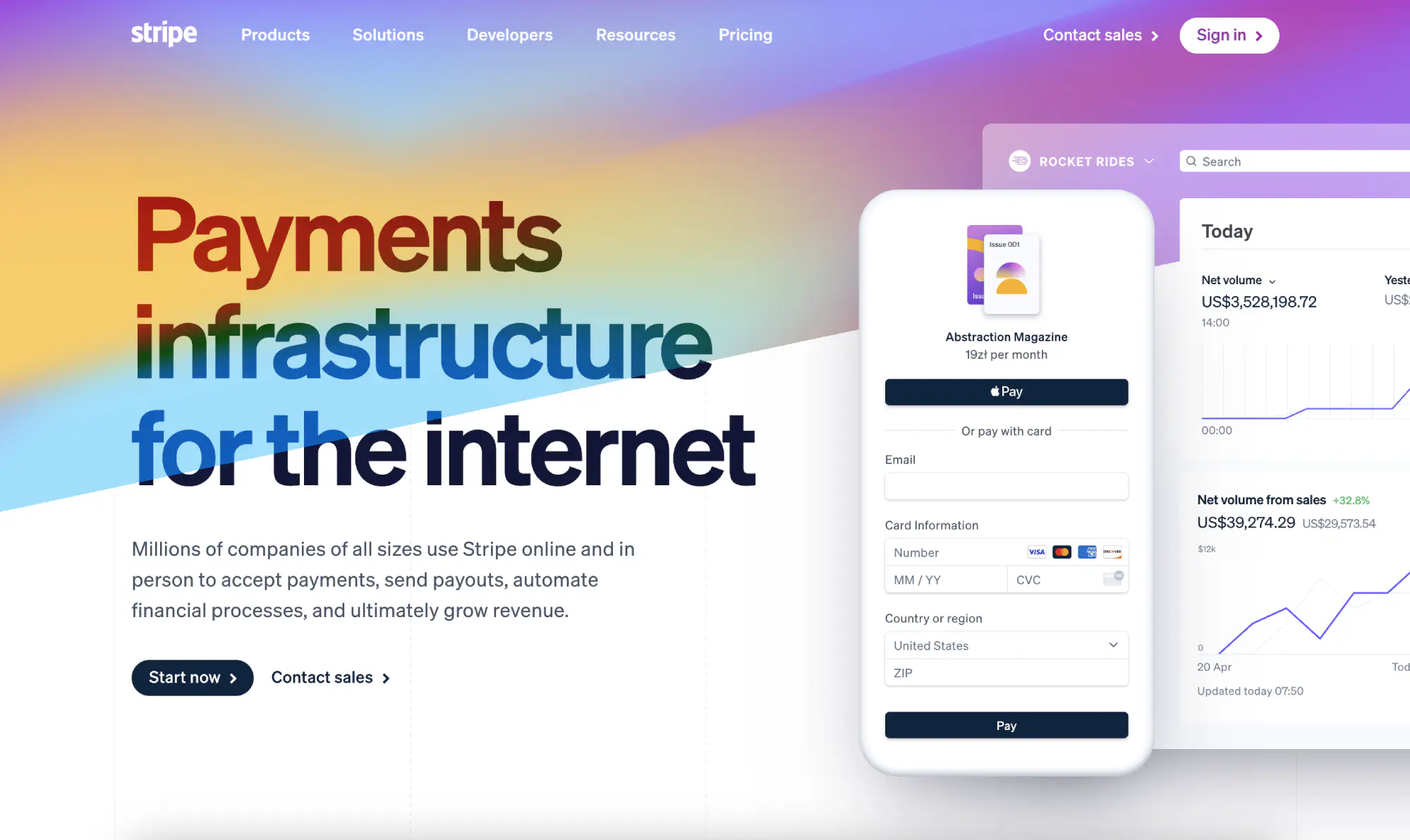Click the ZIP code input field
Screen dimensions: 1410x840
click(1005, 672)
